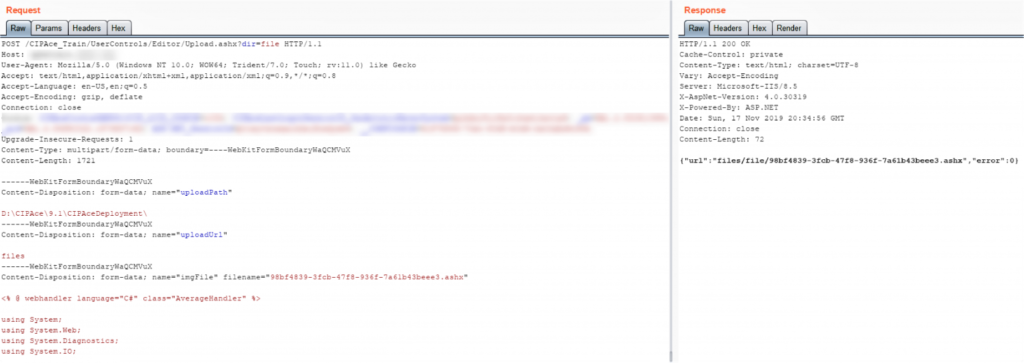1024x363 pixels.
Task: Click the imgFile filename .ashx value
Action: tap(368, 277)
